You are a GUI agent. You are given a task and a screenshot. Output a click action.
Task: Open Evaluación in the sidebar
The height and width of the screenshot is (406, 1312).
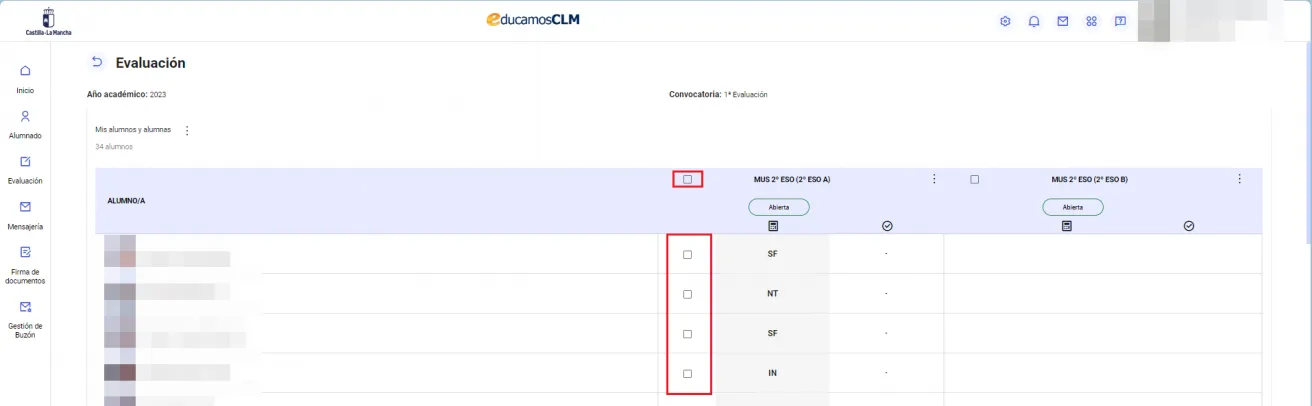(x=25, y=170)
